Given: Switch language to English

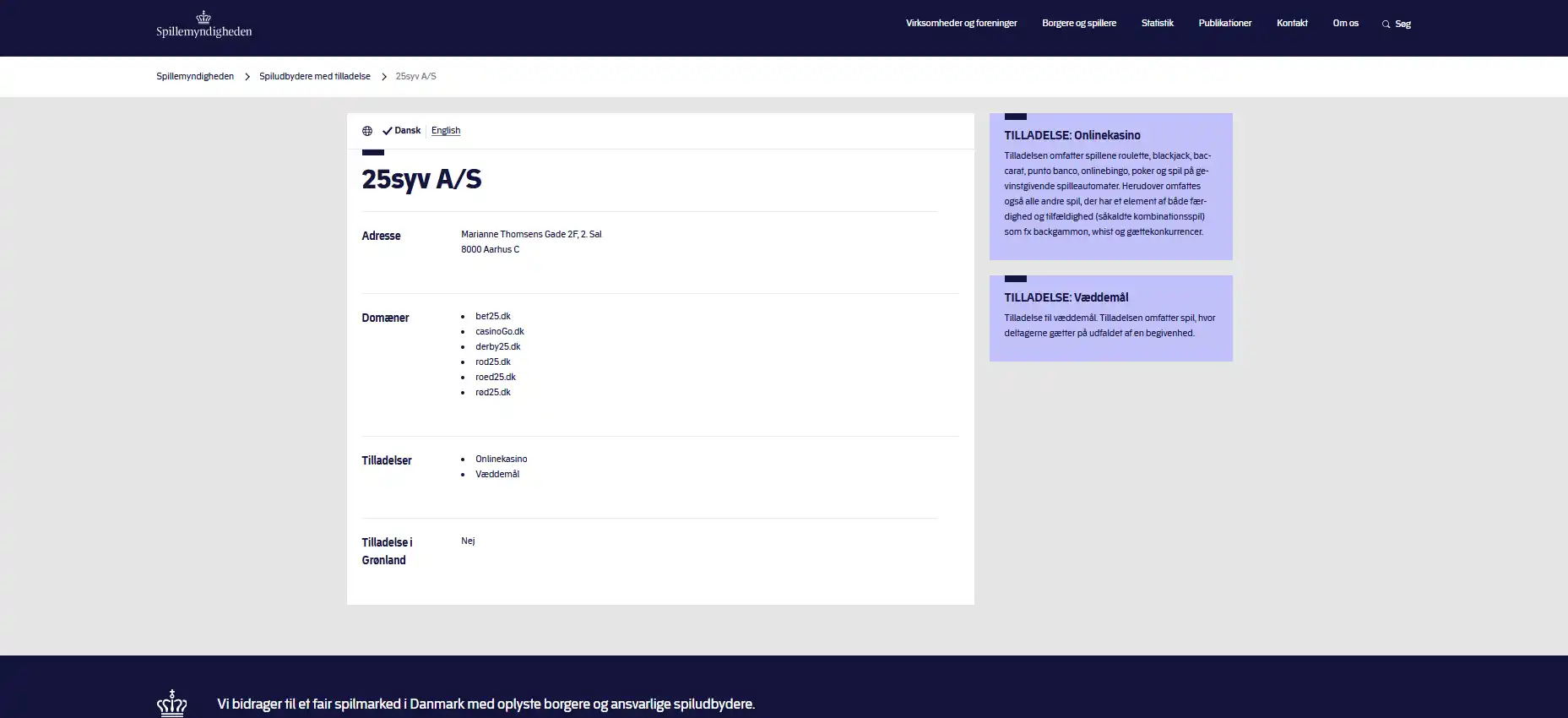Looking at the screenshot, I should 446,131.
